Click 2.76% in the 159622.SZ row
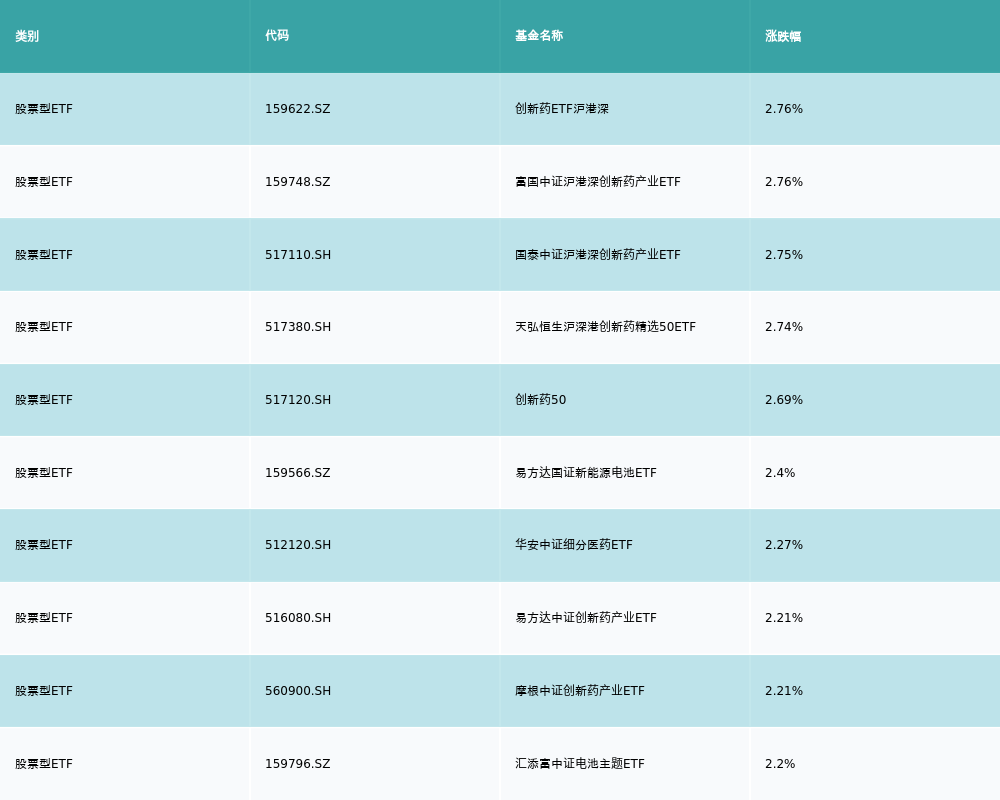The width and height of the screenshot is (1000, 800). pyautogui.click(x=784, y=109)
